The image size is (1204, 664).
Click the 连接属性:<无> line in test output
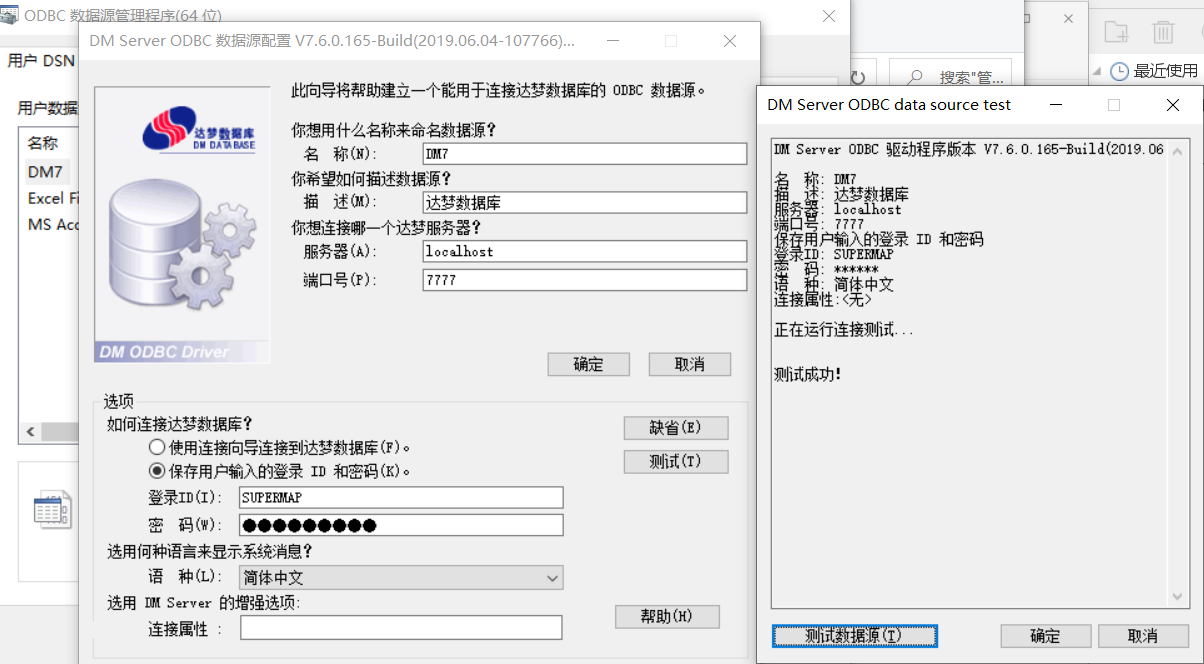(823, 300)
